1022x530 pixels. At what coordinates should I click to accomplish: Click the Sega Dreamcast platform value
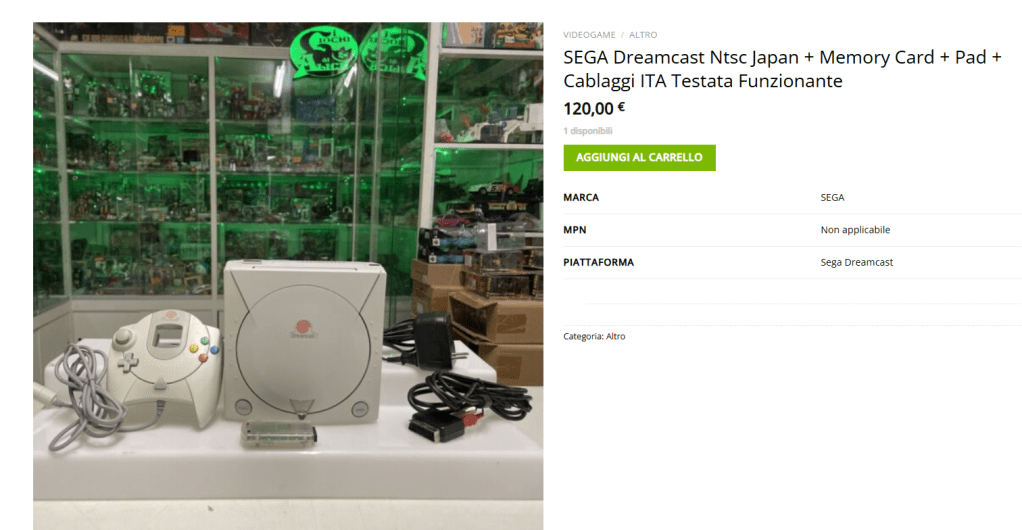click(856, 263)
